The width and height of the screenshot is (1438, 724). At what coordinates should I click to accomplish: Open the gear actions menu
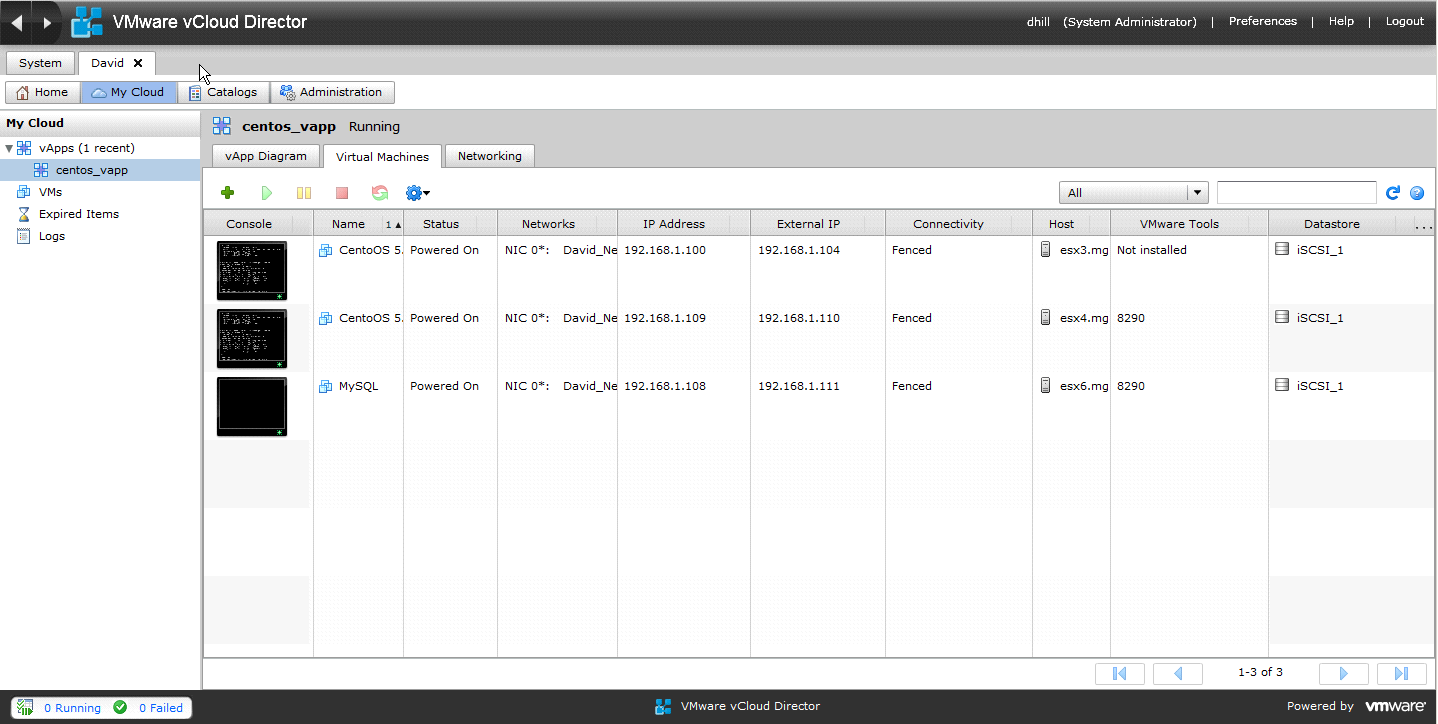point(417,193)
